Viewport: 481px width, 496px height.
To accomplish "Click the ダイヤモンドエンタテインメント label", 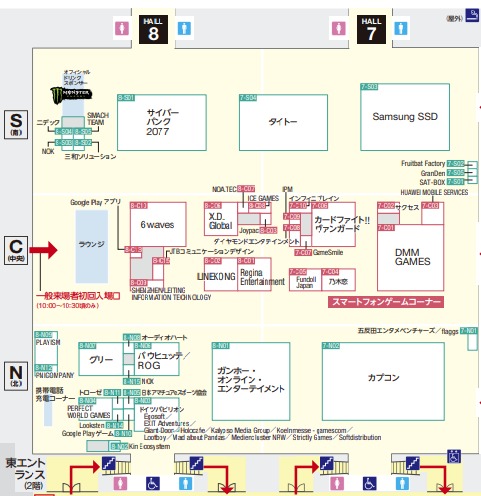I will [256, 241].
